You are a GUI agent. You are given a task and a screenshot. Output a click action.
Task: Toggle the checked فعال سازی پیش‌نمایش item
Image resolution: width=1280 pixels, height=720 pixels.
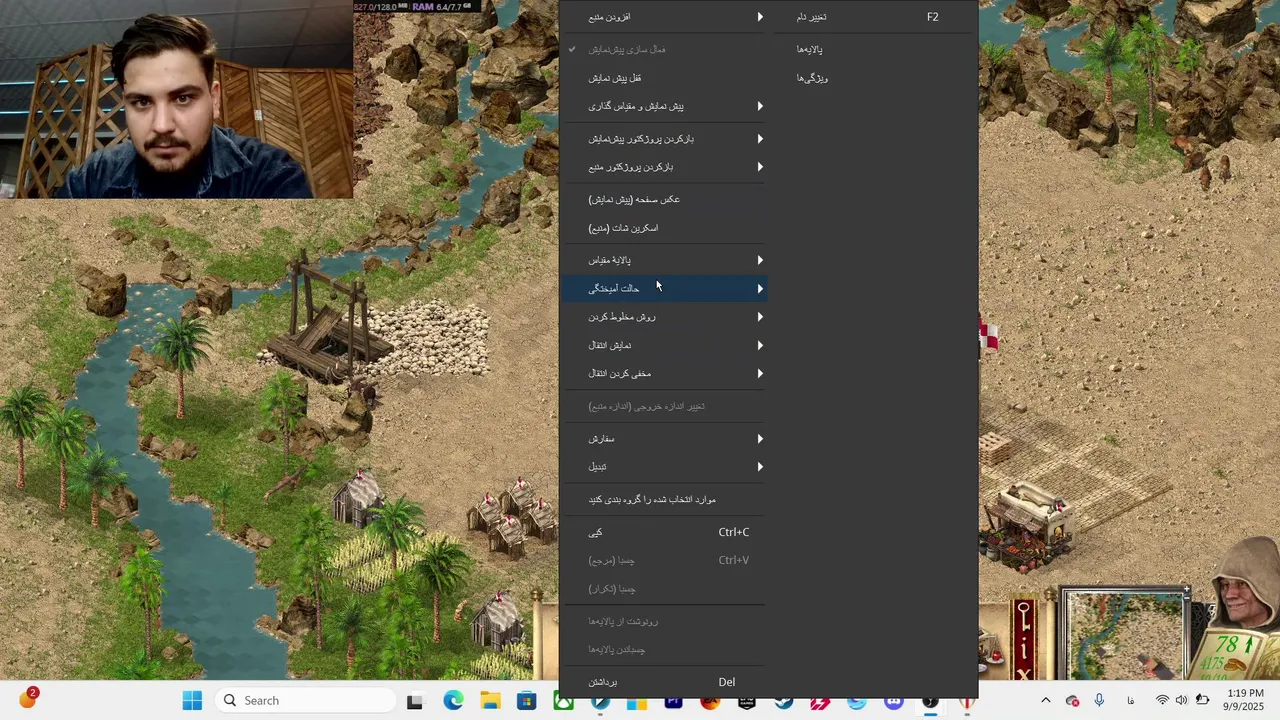coord(665,49)
